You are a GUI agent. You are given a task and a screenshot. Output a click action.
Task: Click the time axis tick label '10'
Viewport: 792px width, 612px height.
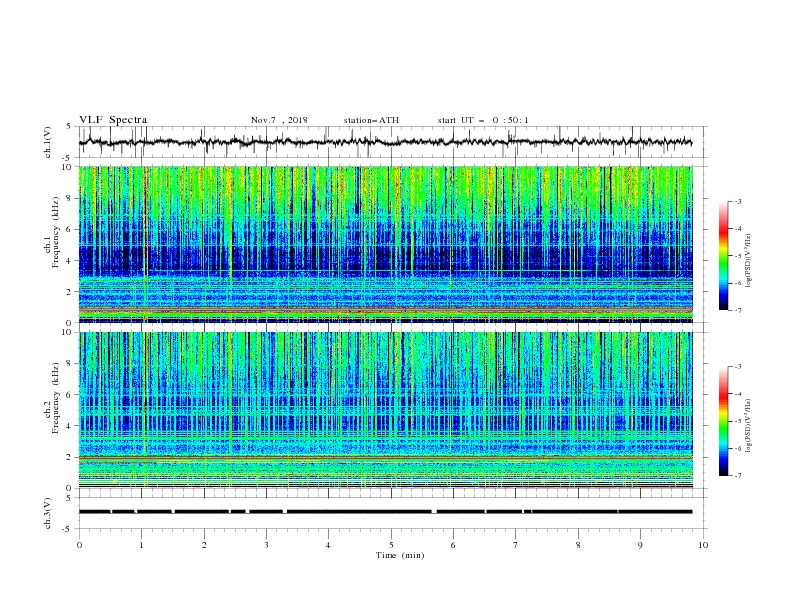point(703,545)
